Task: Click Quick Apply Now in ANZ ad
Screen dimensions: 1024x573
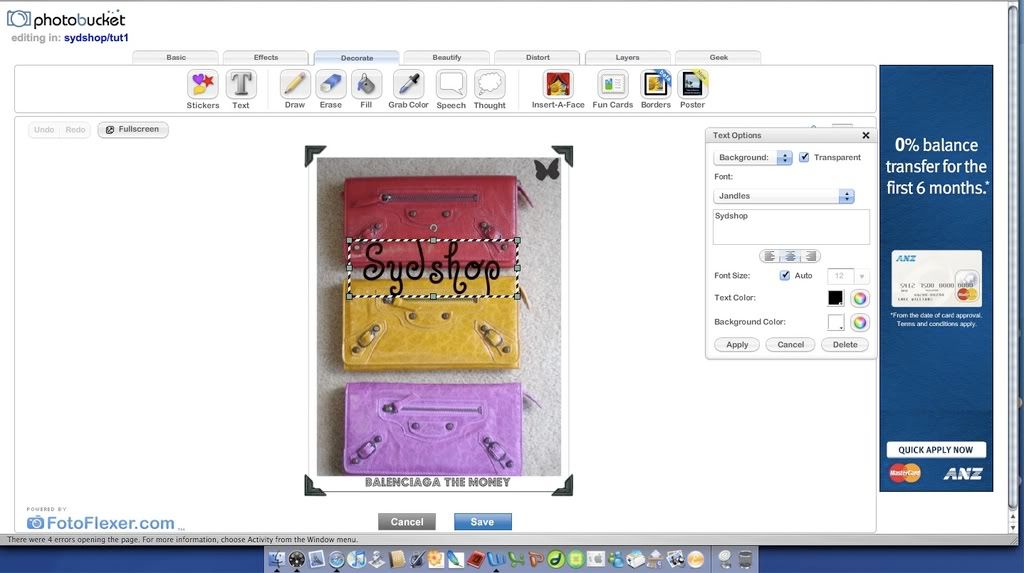Action: coord(936,450)
